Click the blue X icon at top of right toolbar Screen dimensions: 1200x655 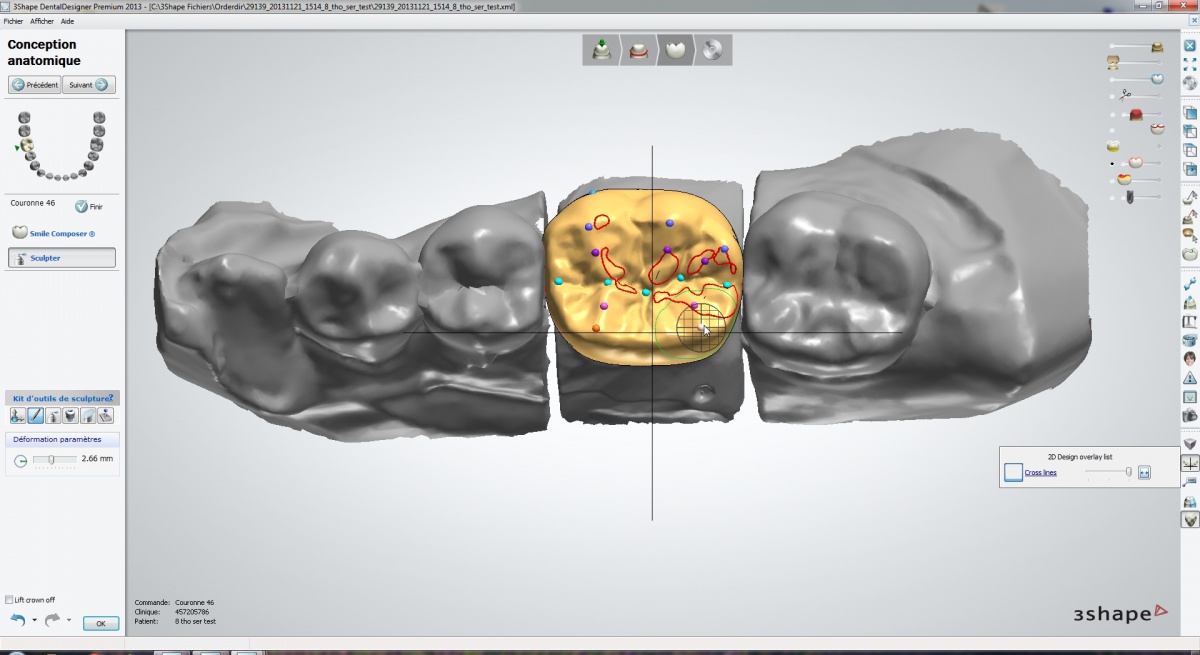coord(1190,44)
